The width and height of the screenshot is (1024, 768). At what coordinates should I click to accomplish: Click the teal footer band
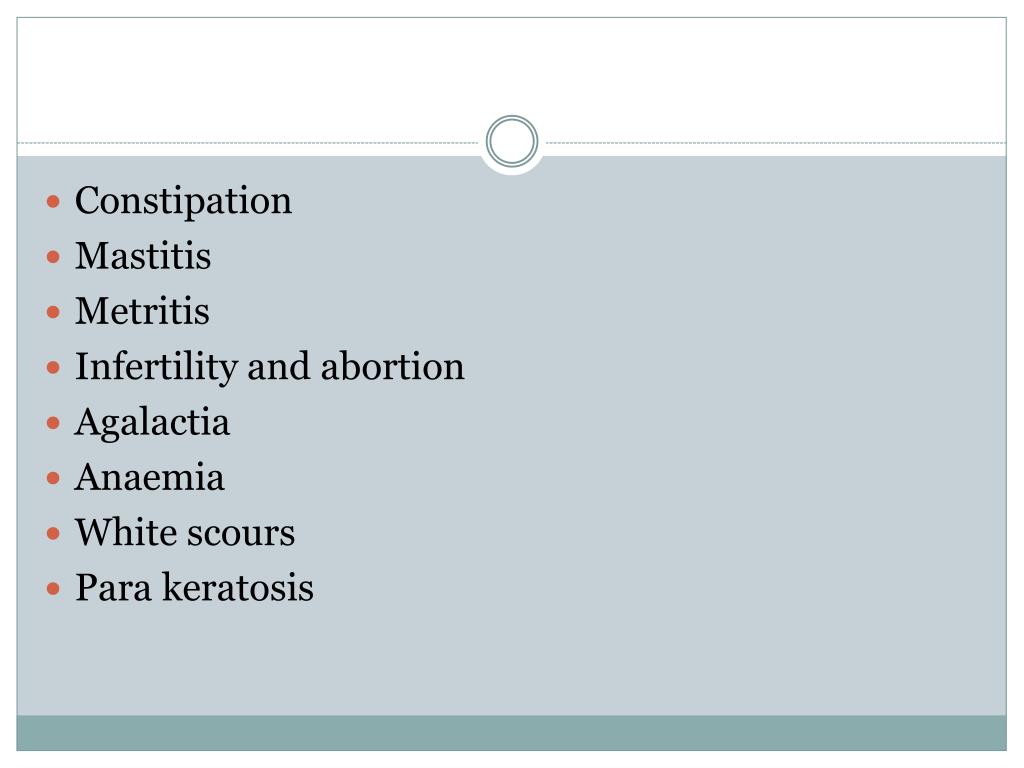click(x=512, y=732)
